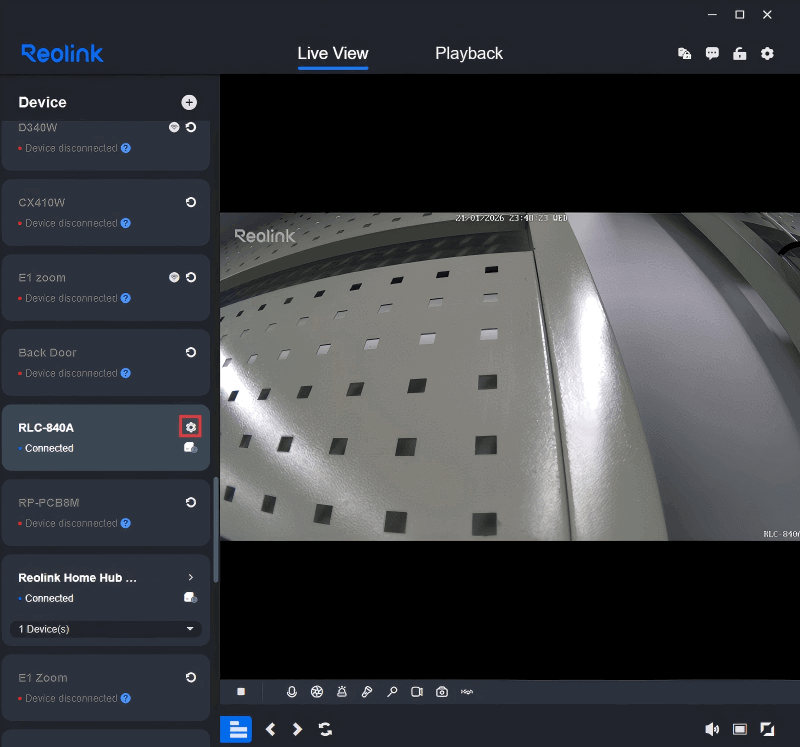Switch to the Live View tab

click(333, 54)
